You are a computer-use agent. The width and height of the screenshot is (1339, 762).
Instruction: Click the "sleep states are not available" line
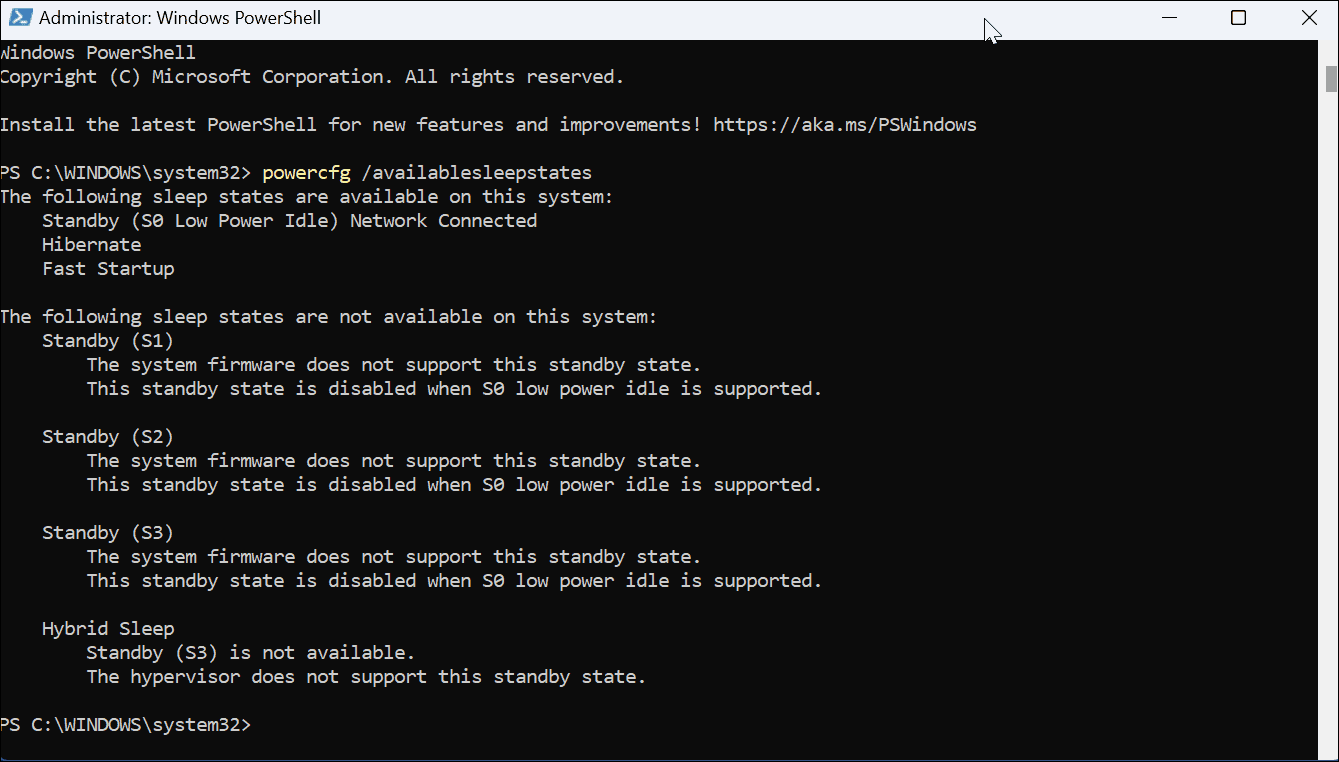pos(328,317)
